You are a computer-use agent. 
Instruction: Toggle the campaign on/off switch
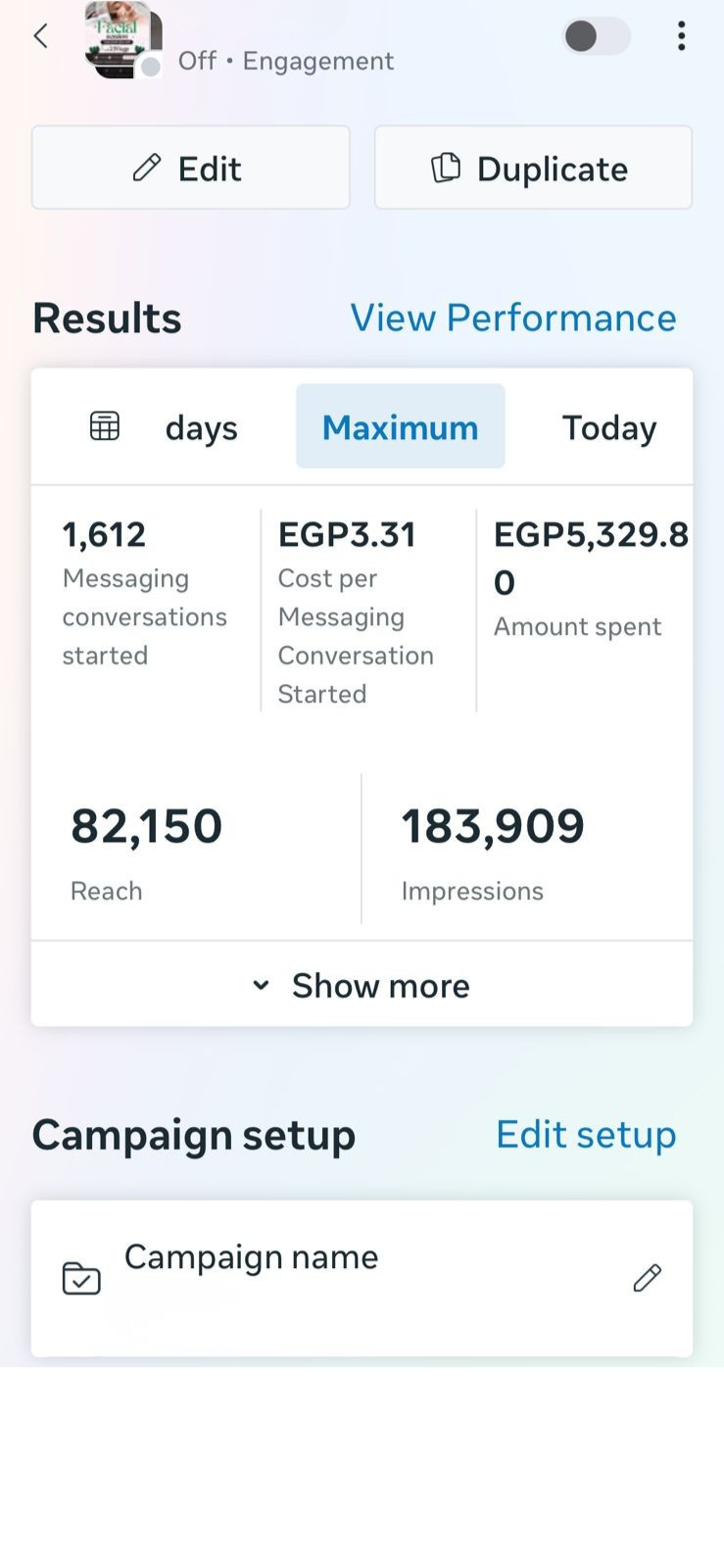596,37
